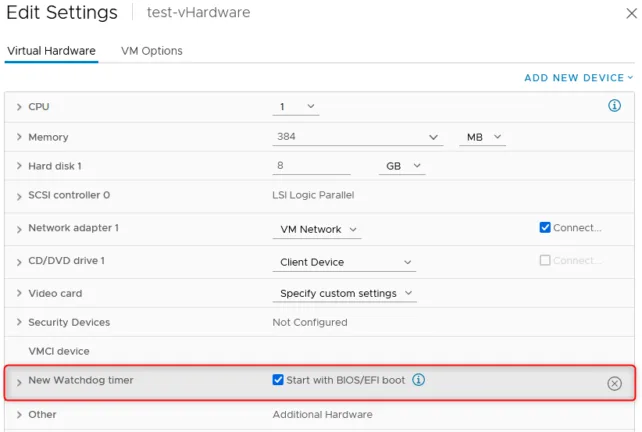Screen dimensions: 642x432
Task: Click the Additional Hardware text
Action: pos(323,414)
